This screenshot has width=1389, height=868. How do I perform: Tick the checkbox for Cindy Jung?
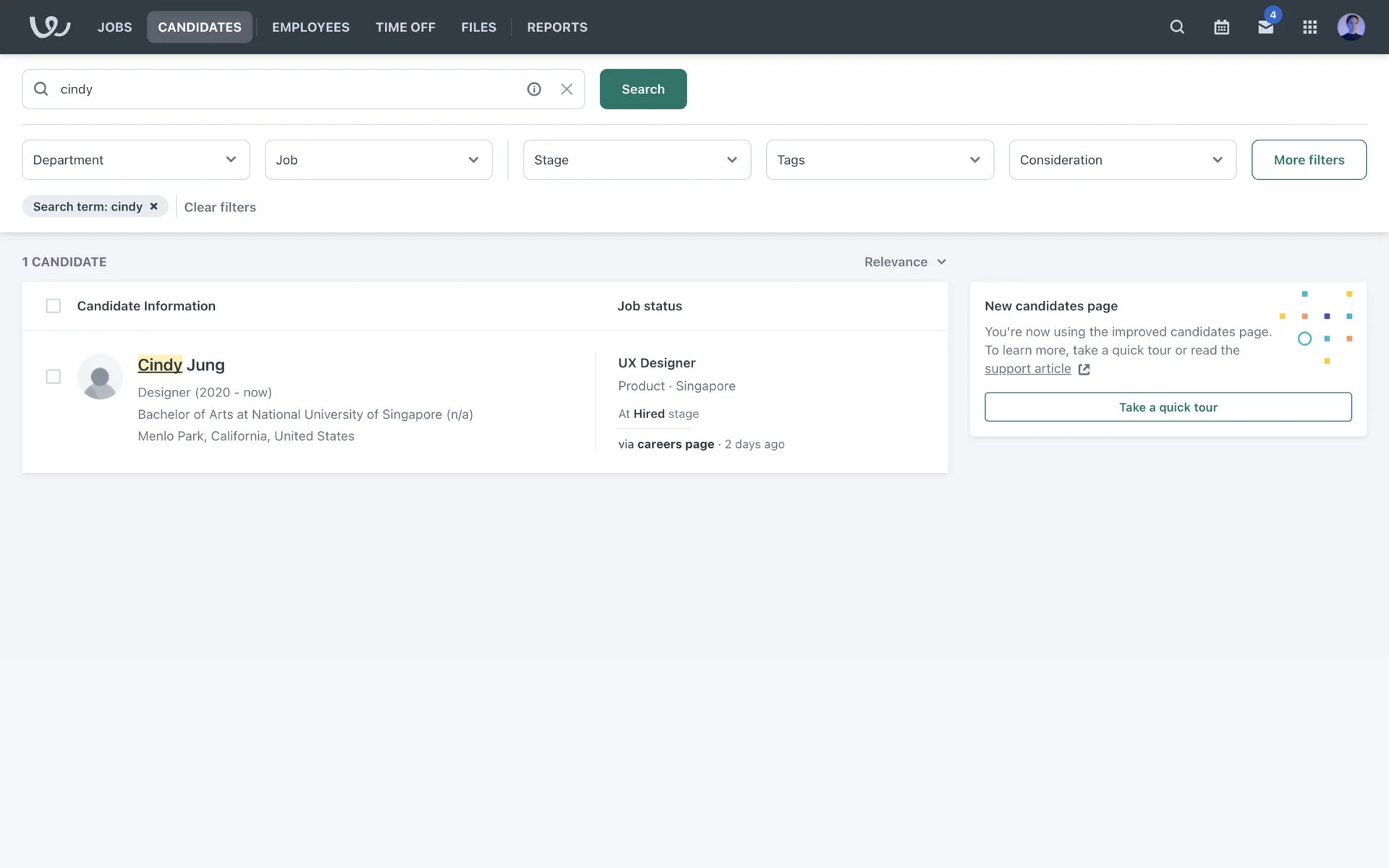click(53, 376)
